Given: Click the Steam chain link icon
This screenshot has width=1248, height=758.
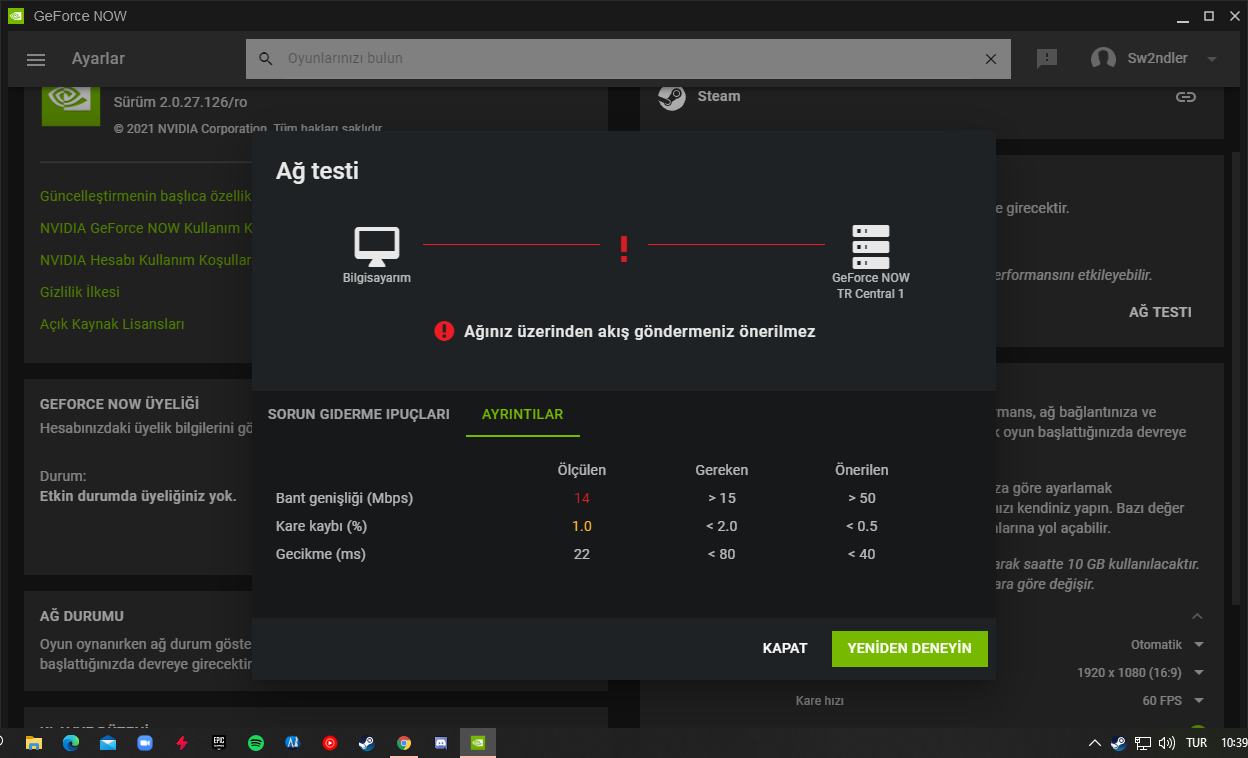Looking at the screenshot, I should point(1186,97).
